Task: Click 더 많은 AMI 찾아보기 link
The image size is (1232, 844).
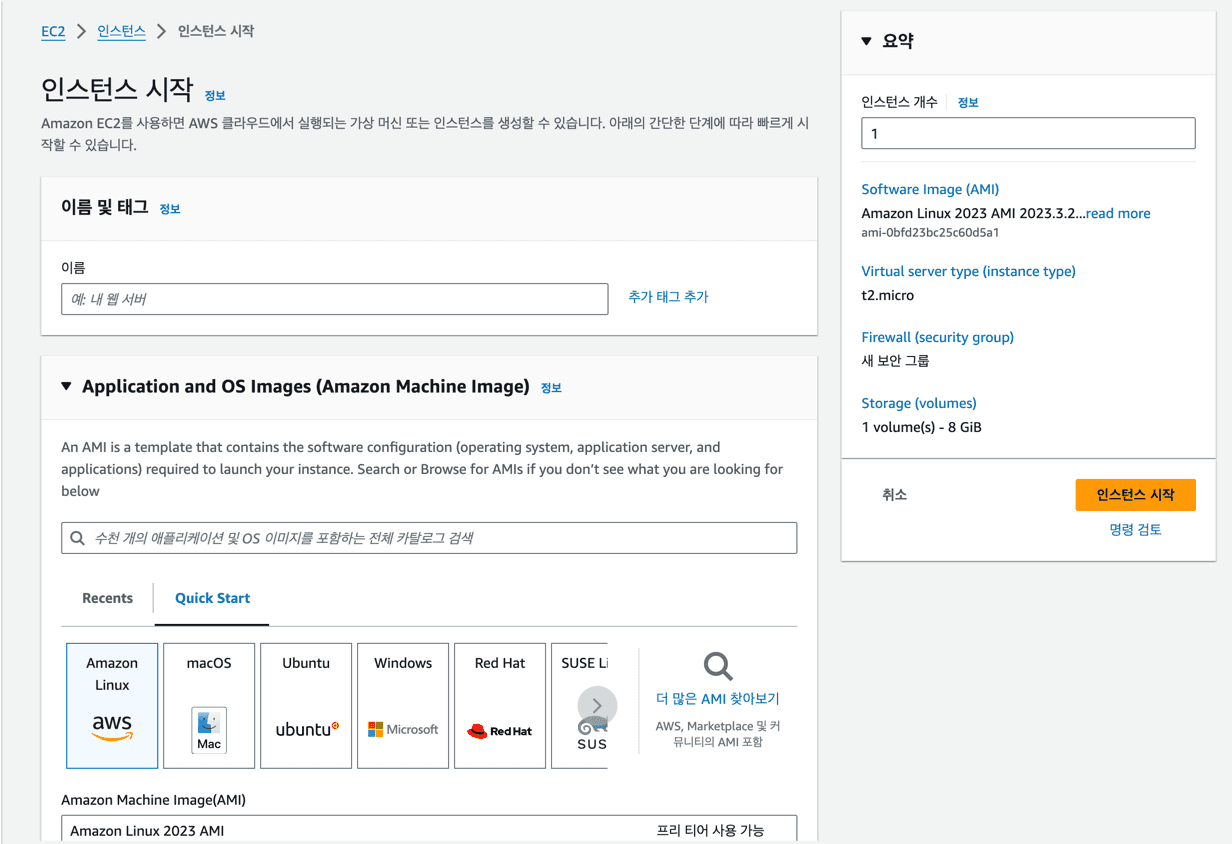Action: pyautogui.click(x=718, y=699)
